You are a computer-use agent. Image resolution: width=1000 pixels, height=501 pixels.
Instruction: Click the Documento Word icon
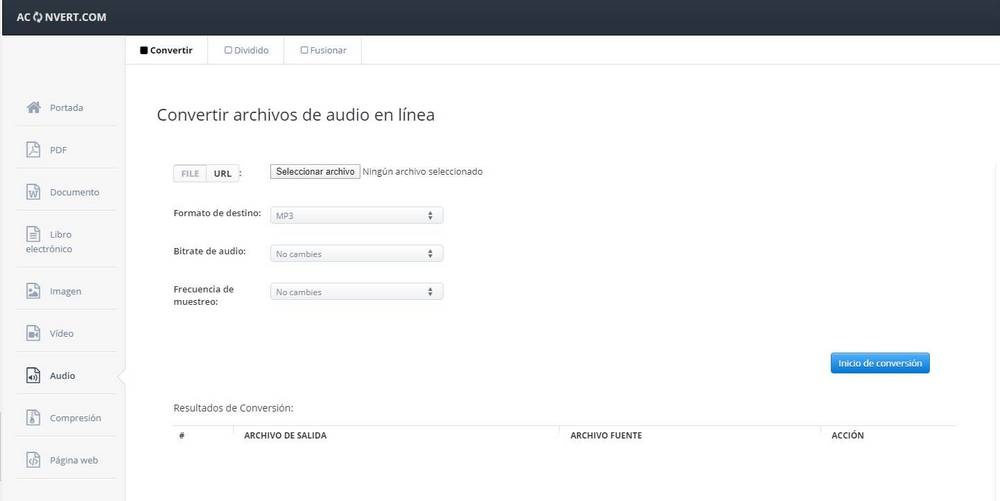click(x=33, y=192)
